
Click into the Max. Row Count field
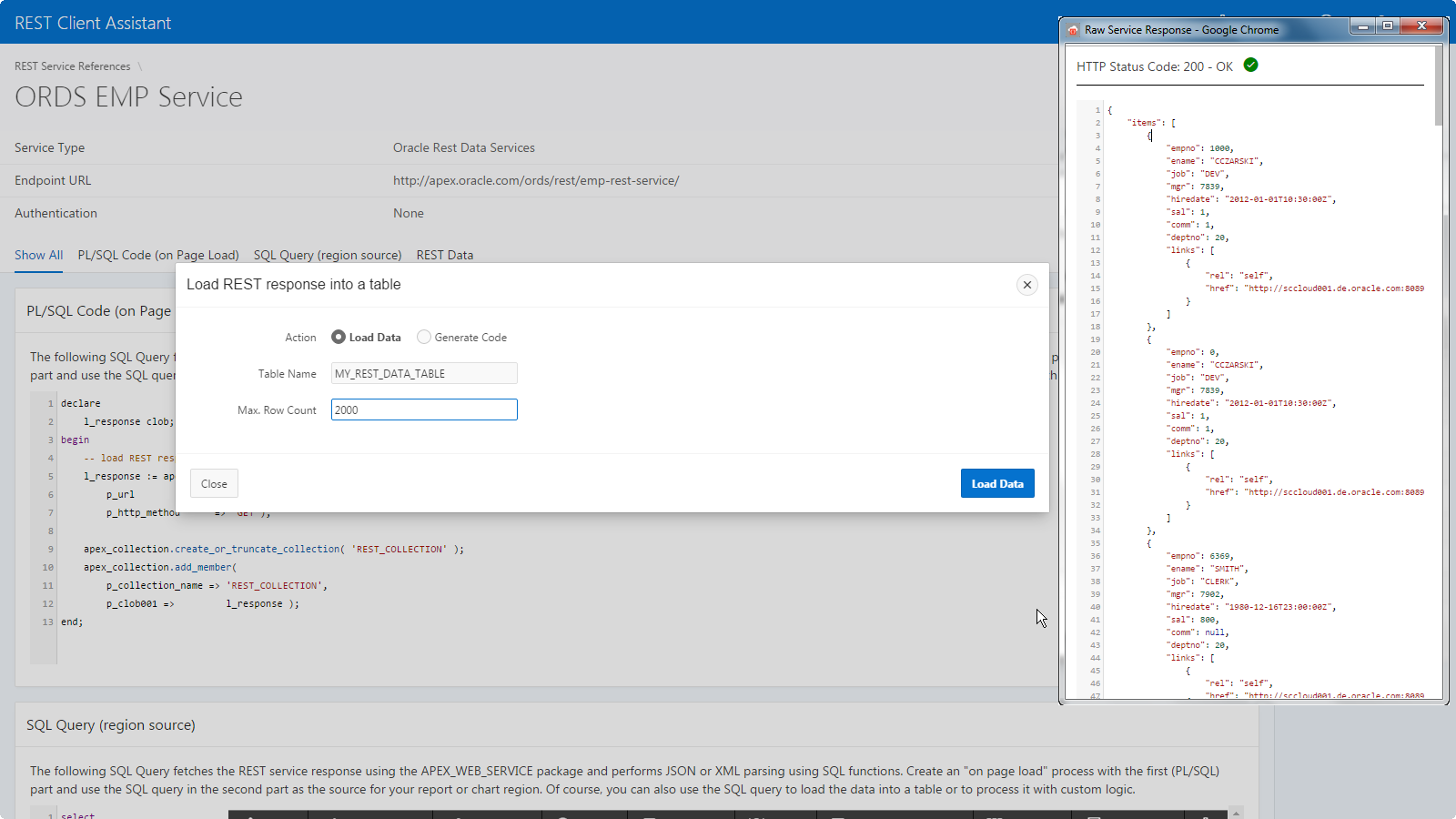pos(424,409)
